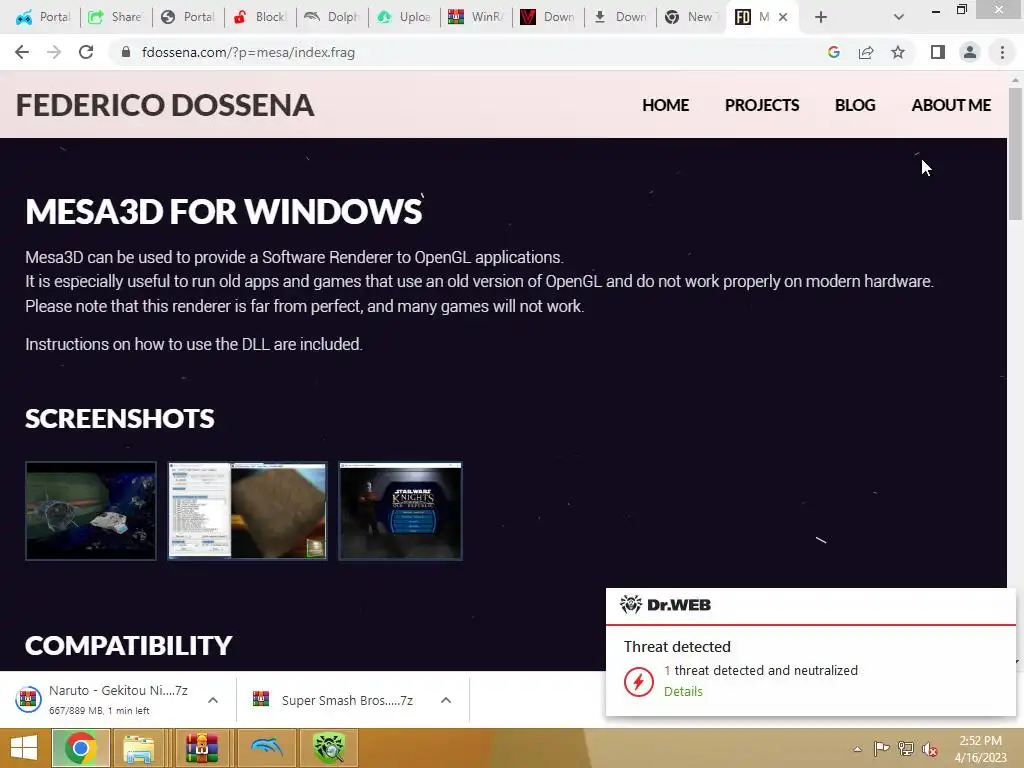
Task: Click the Dr.WEB spider logo
Action: [x=631, y=605]
